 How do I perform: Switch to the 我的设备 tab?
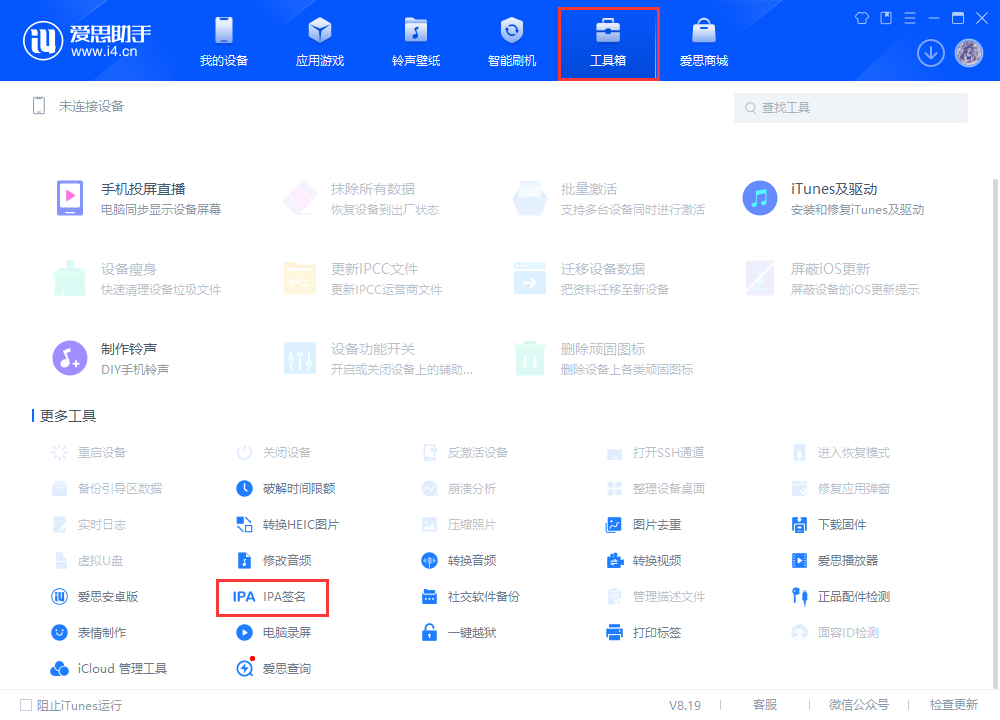click(x=224, y=40)
